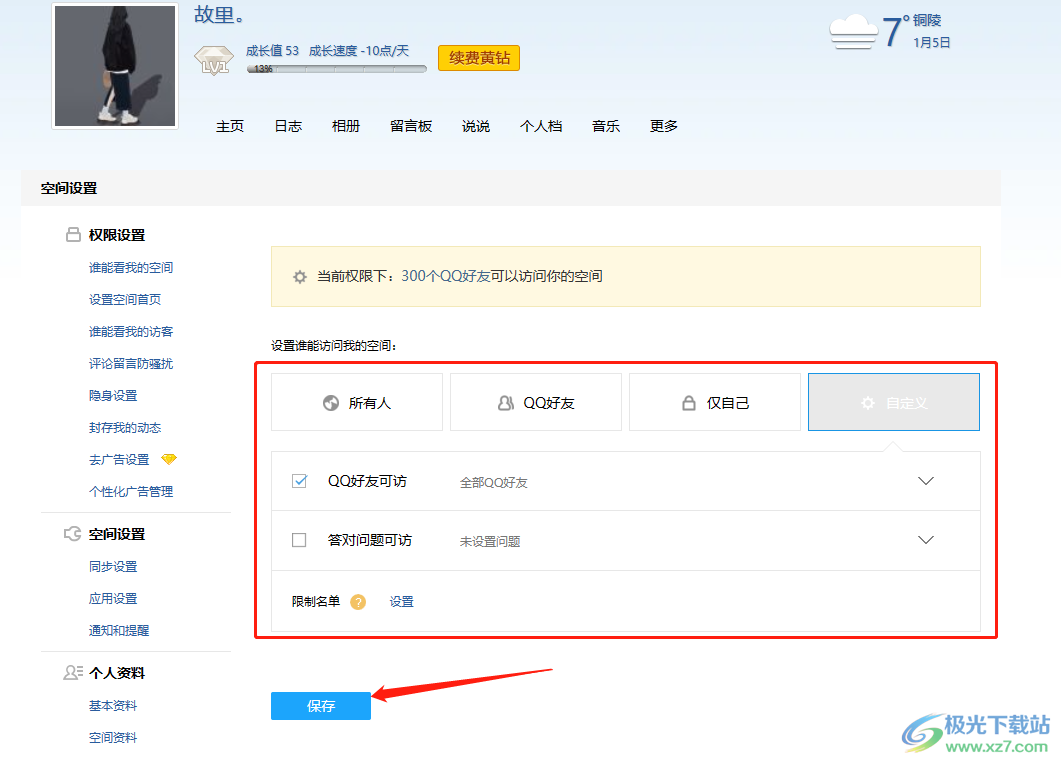
Task: Open 应用设置 in the sidebar
Action: [113, 599]
